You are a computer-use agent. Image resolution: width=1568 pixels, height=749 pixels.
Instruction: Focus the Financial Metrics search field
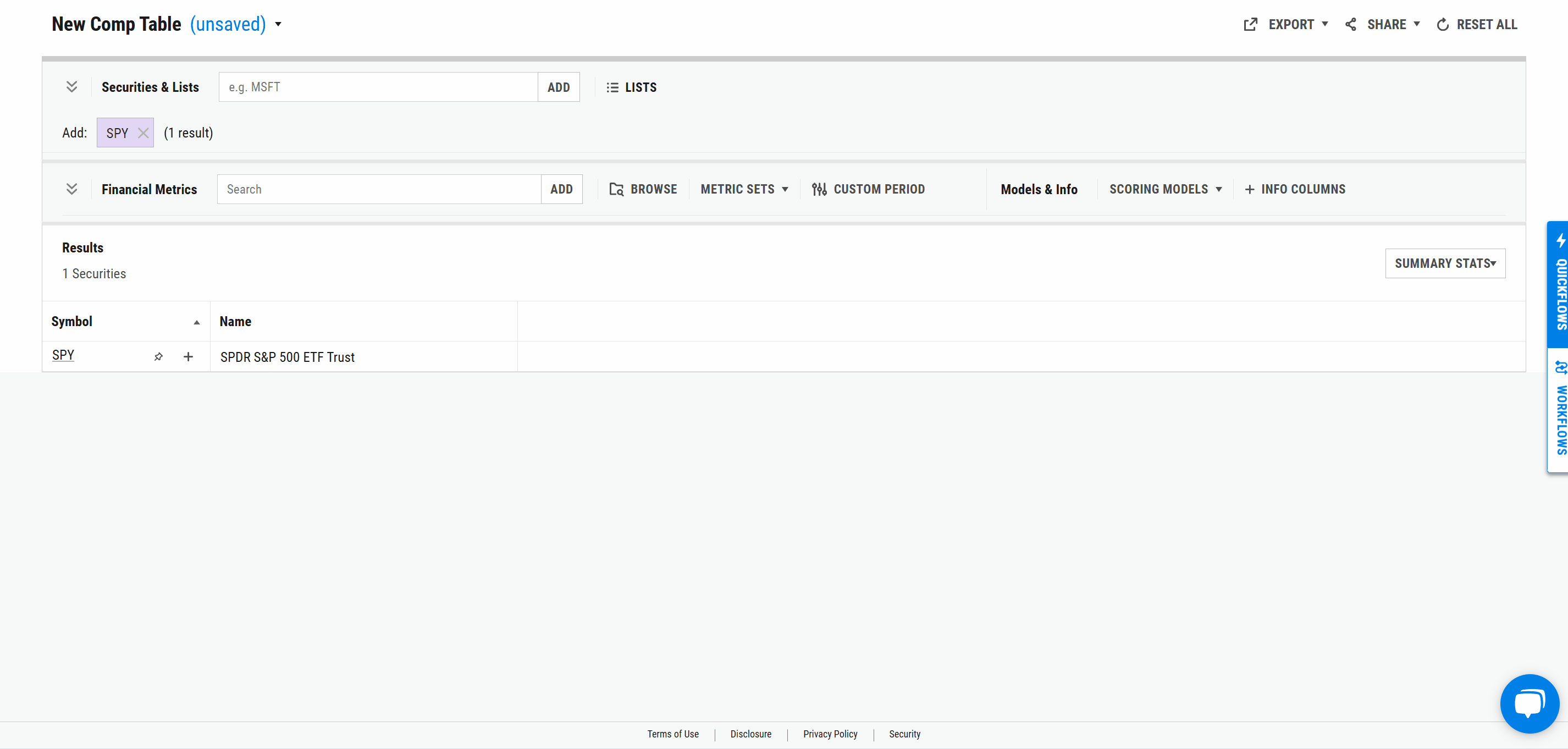point(379,189)
